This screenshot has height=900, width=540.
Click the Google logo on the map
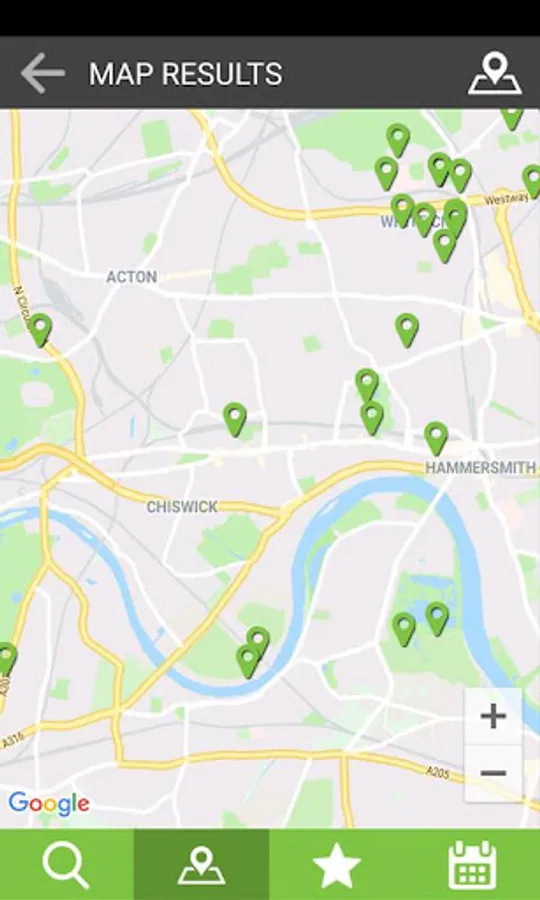49,804
